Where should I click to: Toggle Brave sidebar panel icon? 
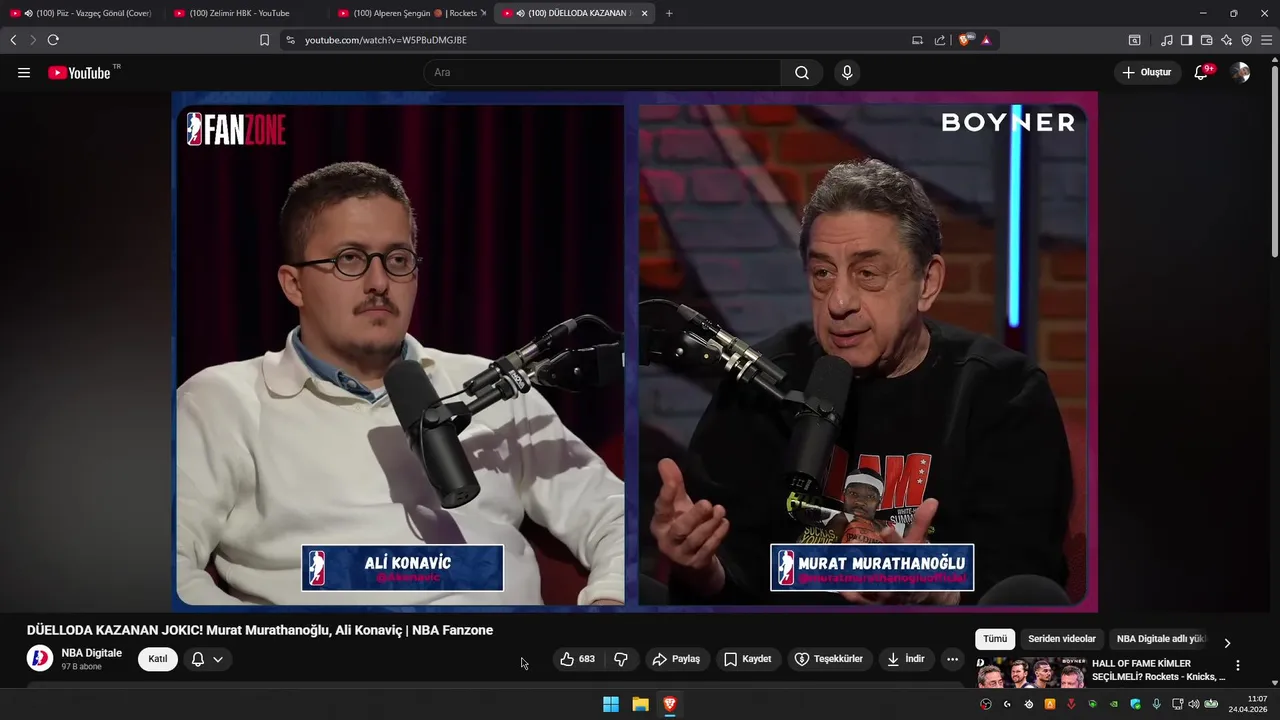pyautogui.click(x=1186, y=40)
